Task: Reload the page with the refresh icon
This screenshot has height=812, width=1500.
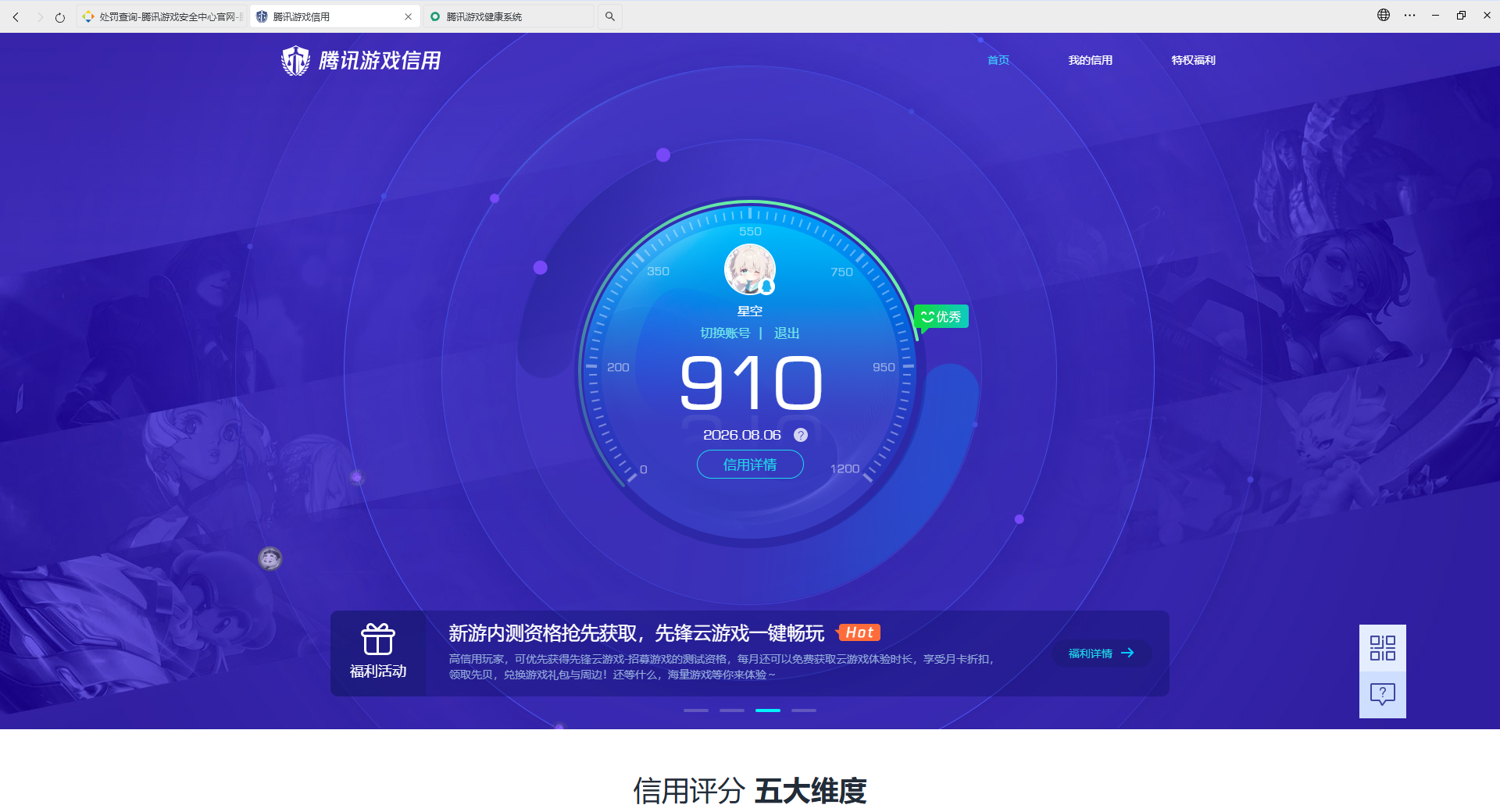Action: pos(60,16)
